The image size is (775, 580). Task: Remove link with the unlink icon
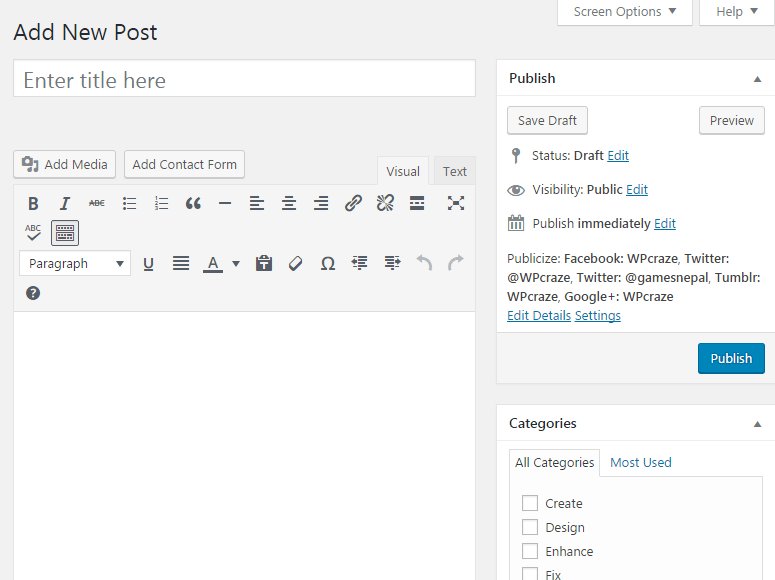[x=385, y=203]
